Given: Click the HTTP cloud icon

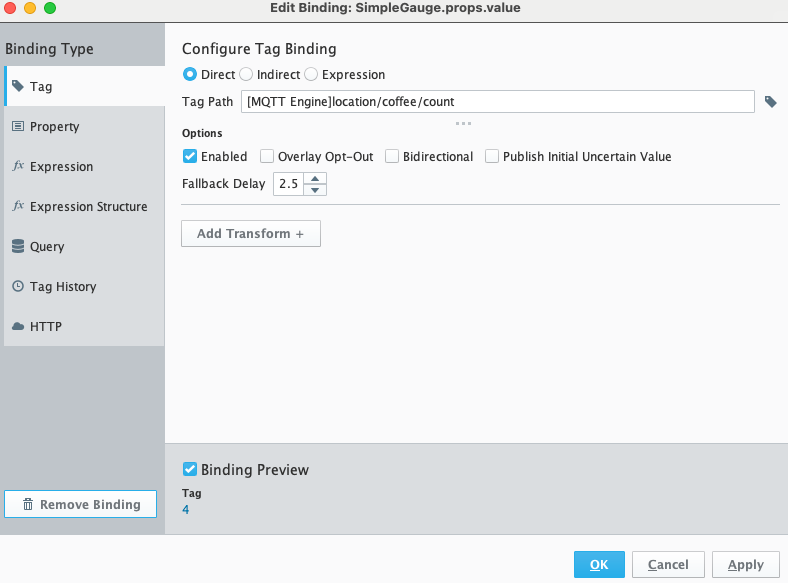Looking at the screenshot, I should tap(18, 327).
